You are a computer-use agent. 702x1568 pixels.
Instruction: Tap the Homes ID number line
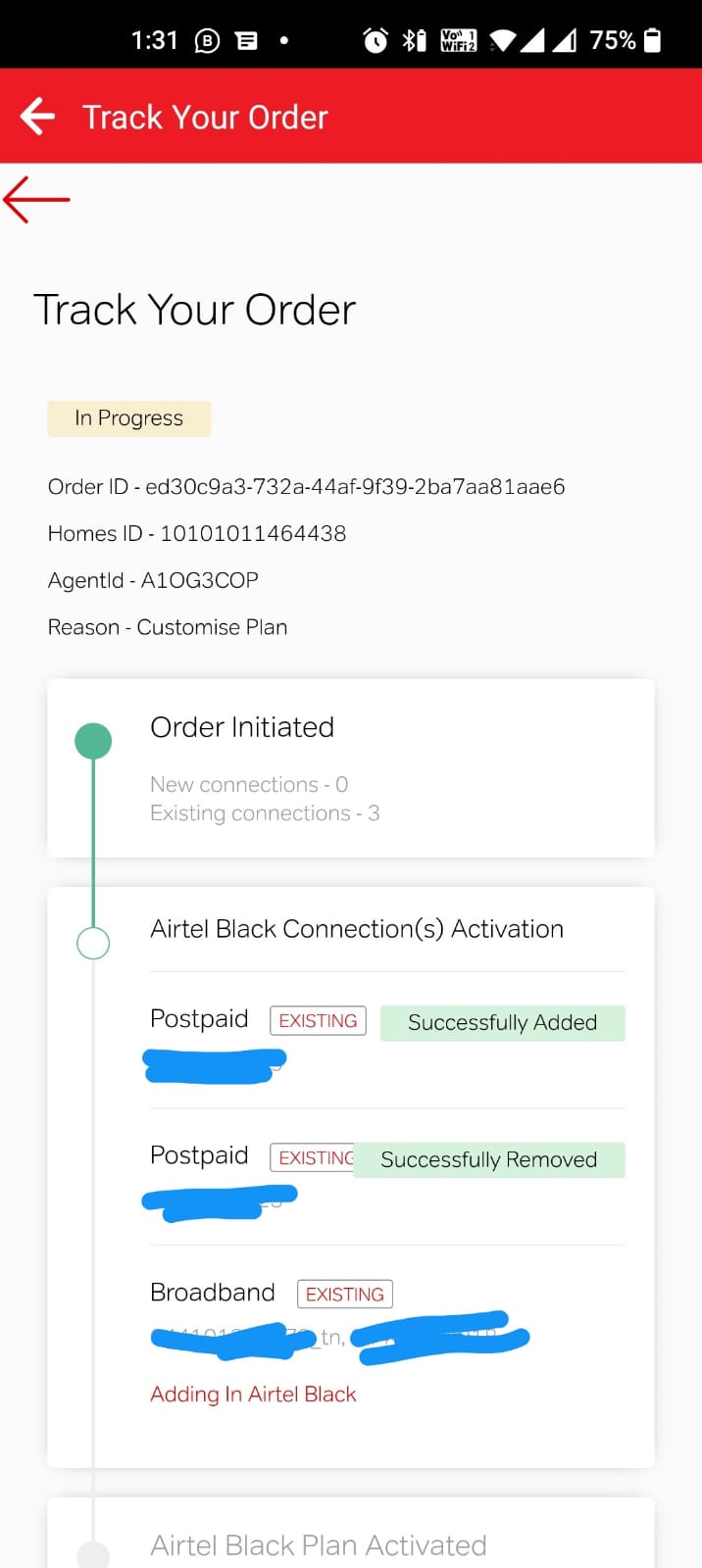(x=197, y=534)
